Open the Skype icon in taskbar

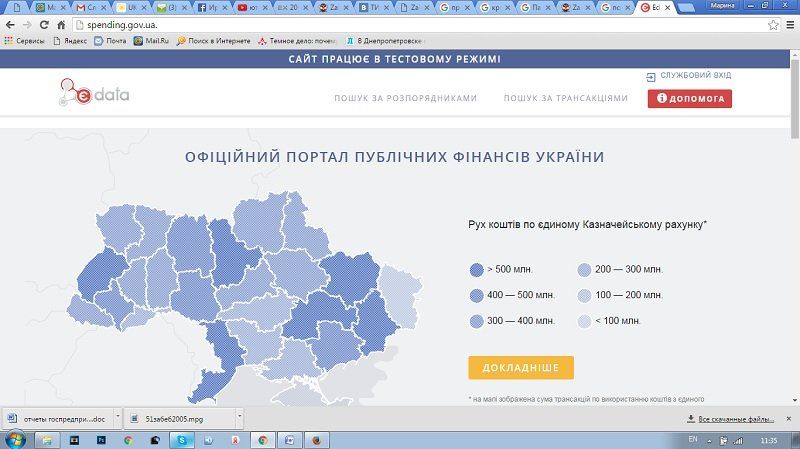coord(182,439)
